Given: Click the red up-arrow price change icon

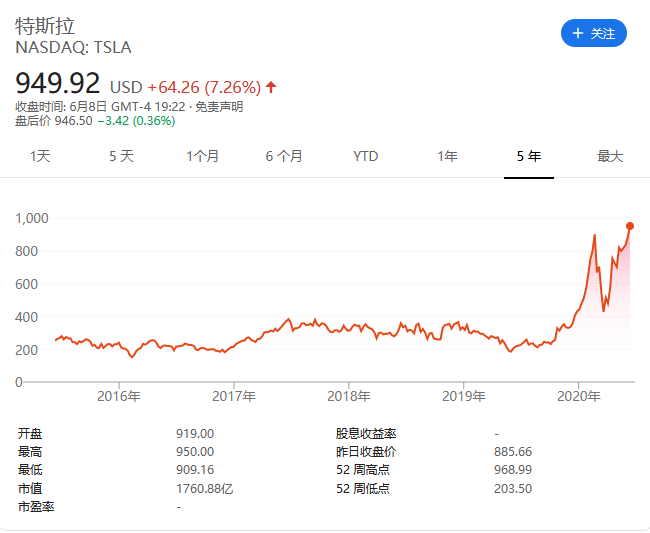Looking at the screenshot, I should tap(271, 87).
